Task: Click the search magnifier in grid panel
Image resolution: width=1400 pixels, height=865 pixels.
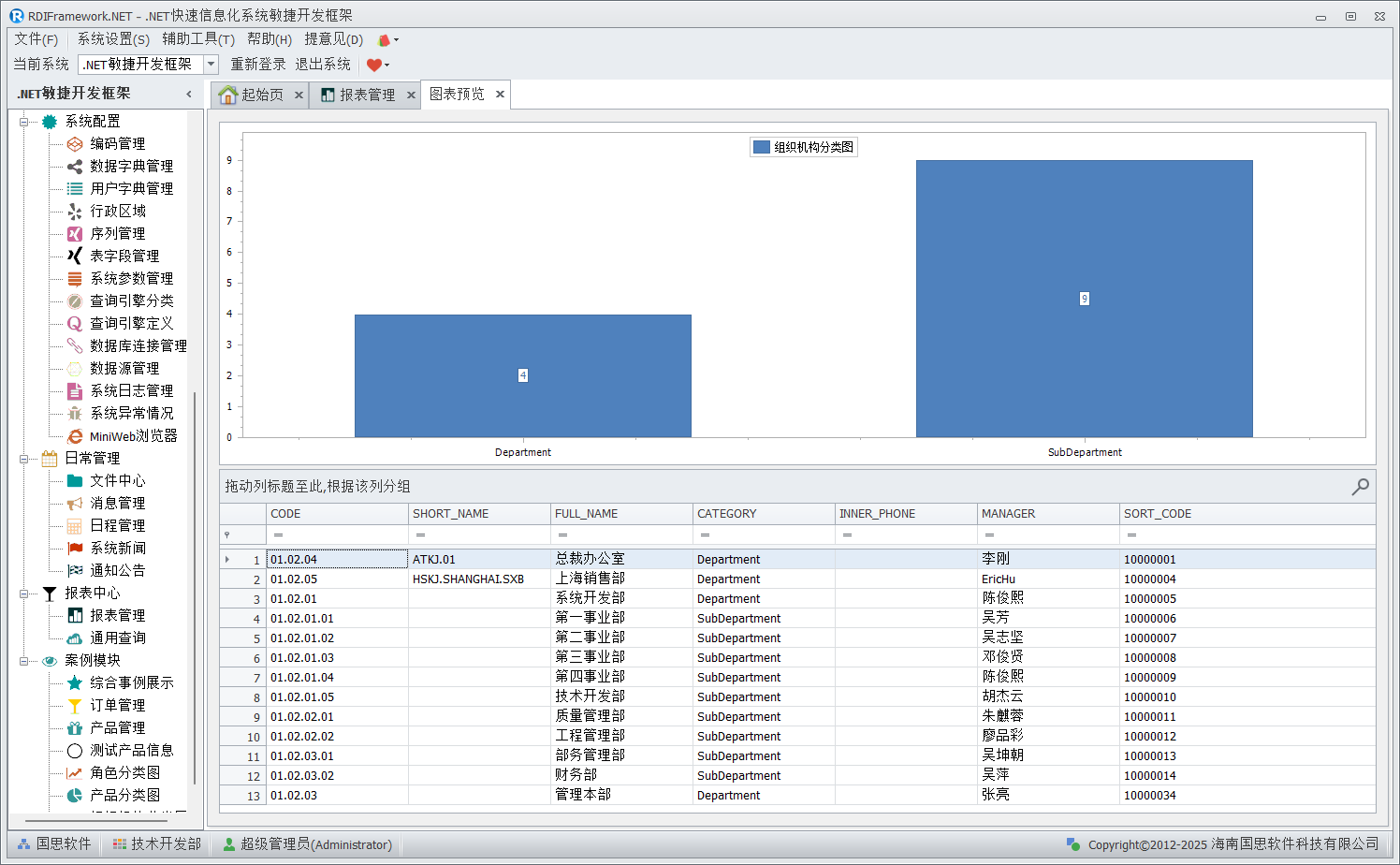Action: (1360, 487)
